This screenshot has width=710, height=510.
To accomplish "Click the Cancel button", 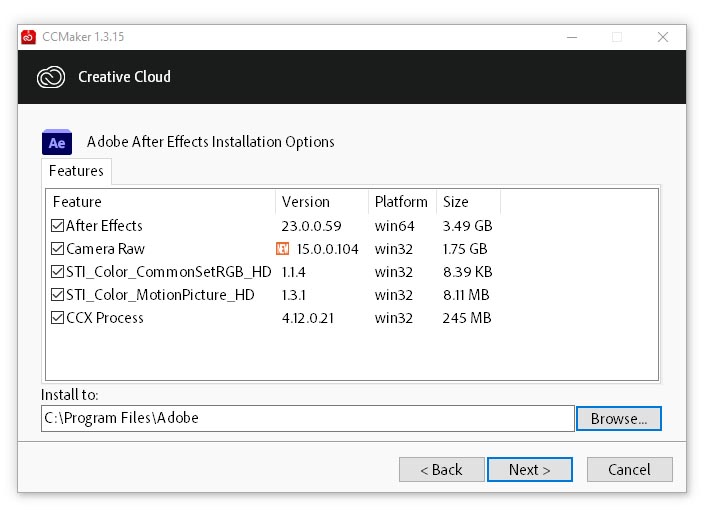I will pos(629,469).
